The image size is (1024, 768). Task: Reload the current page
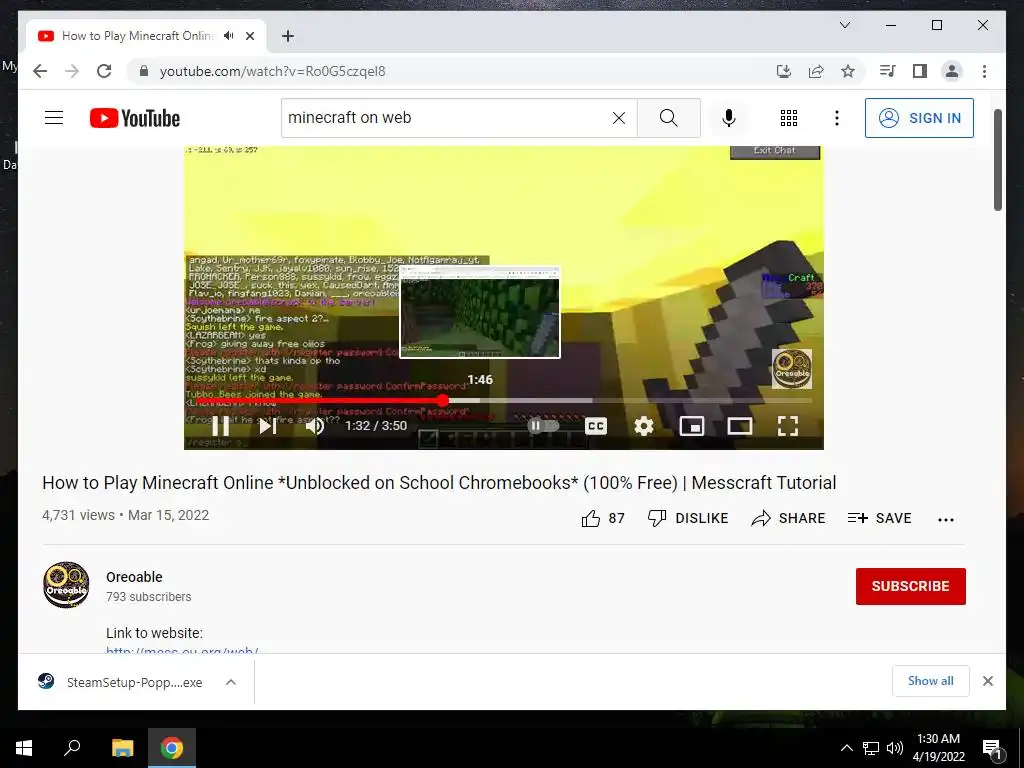pos(104,71)
